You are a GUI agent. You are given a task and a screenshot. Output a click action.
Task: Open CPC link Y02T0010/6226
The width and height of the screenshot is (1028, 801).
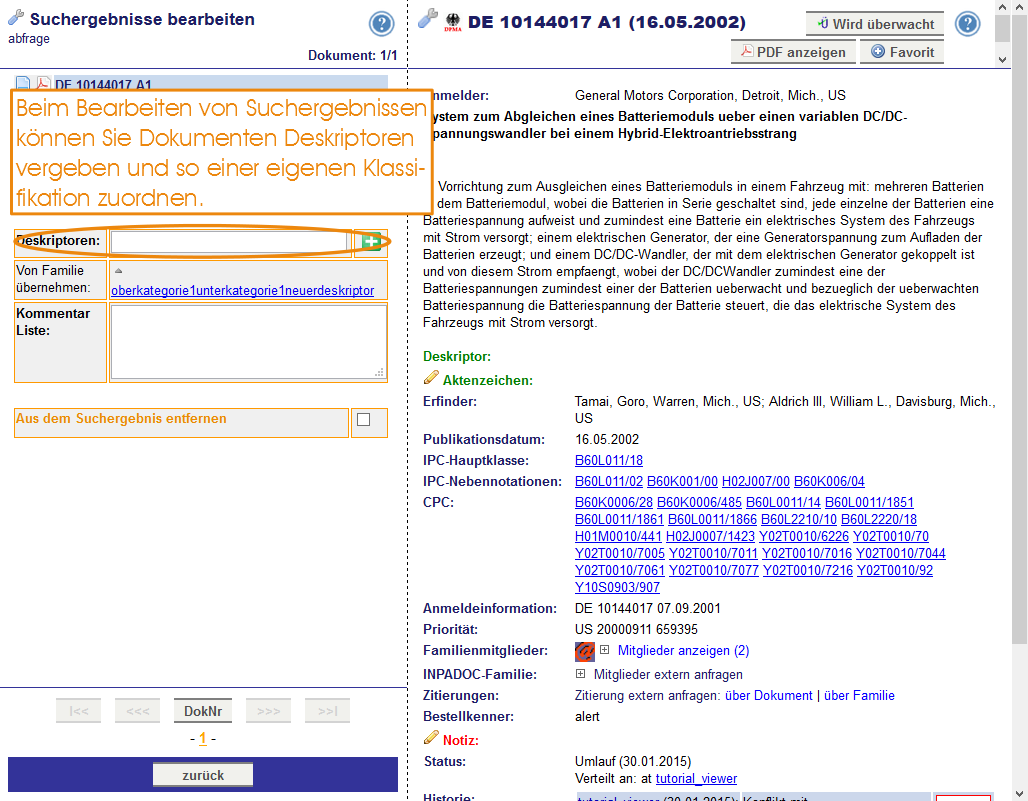click(804, 536)
